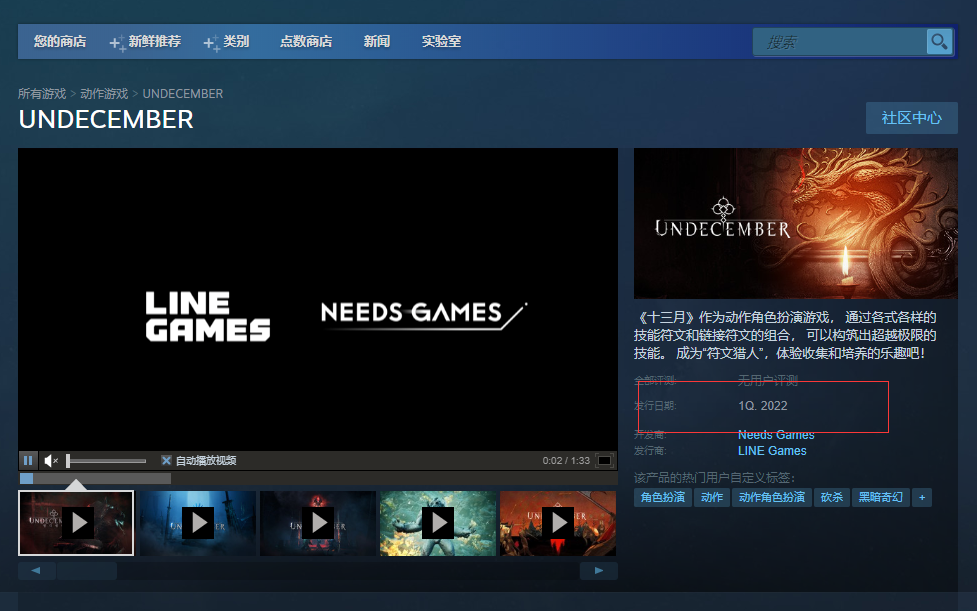
Task: Click the UNDECEMBER breadcrumb link
Action: (183, 93)
